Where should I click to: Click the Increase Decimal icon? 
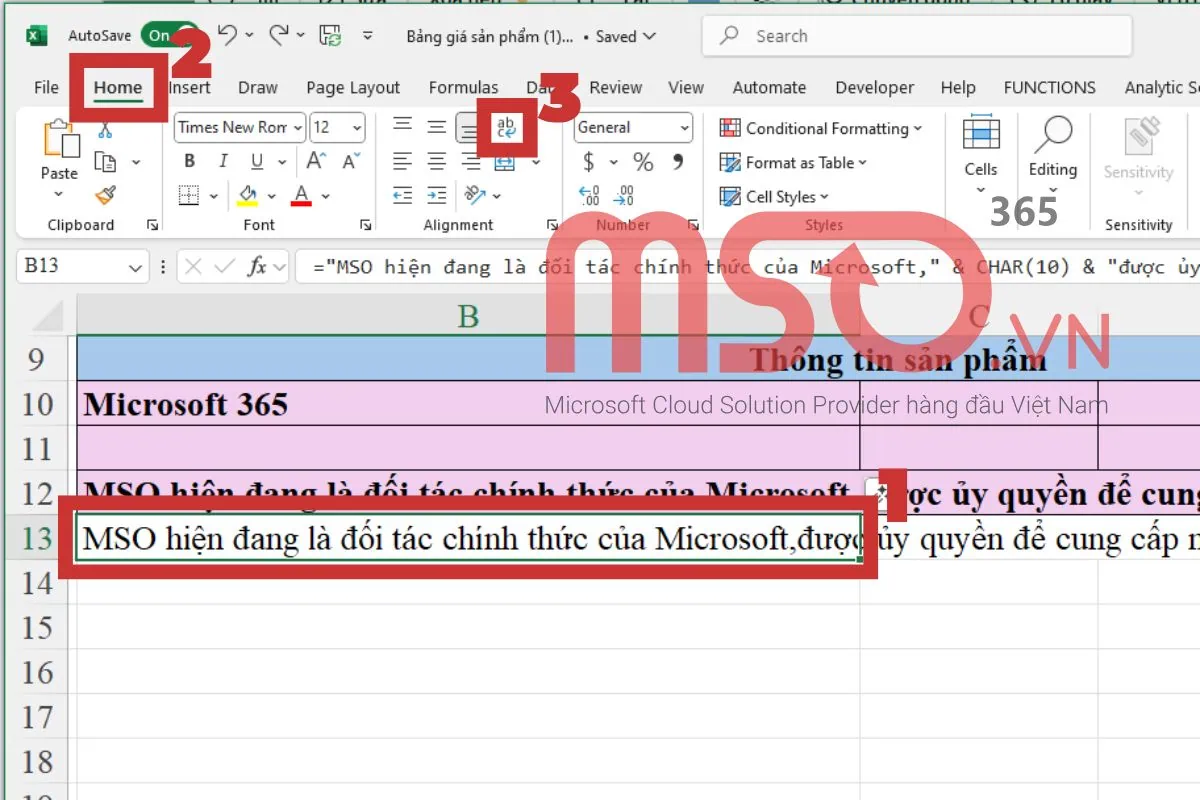(589, 195)
